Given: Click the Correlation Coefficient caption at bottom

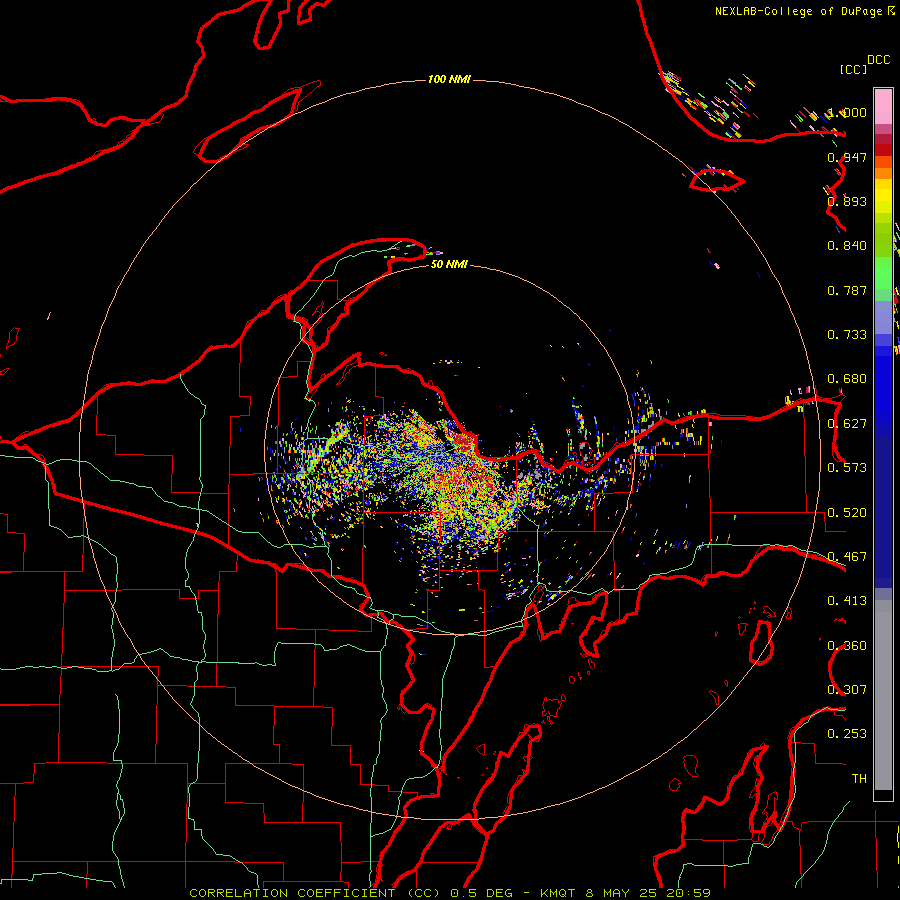Looking at the screenshot, I should 450,893.
